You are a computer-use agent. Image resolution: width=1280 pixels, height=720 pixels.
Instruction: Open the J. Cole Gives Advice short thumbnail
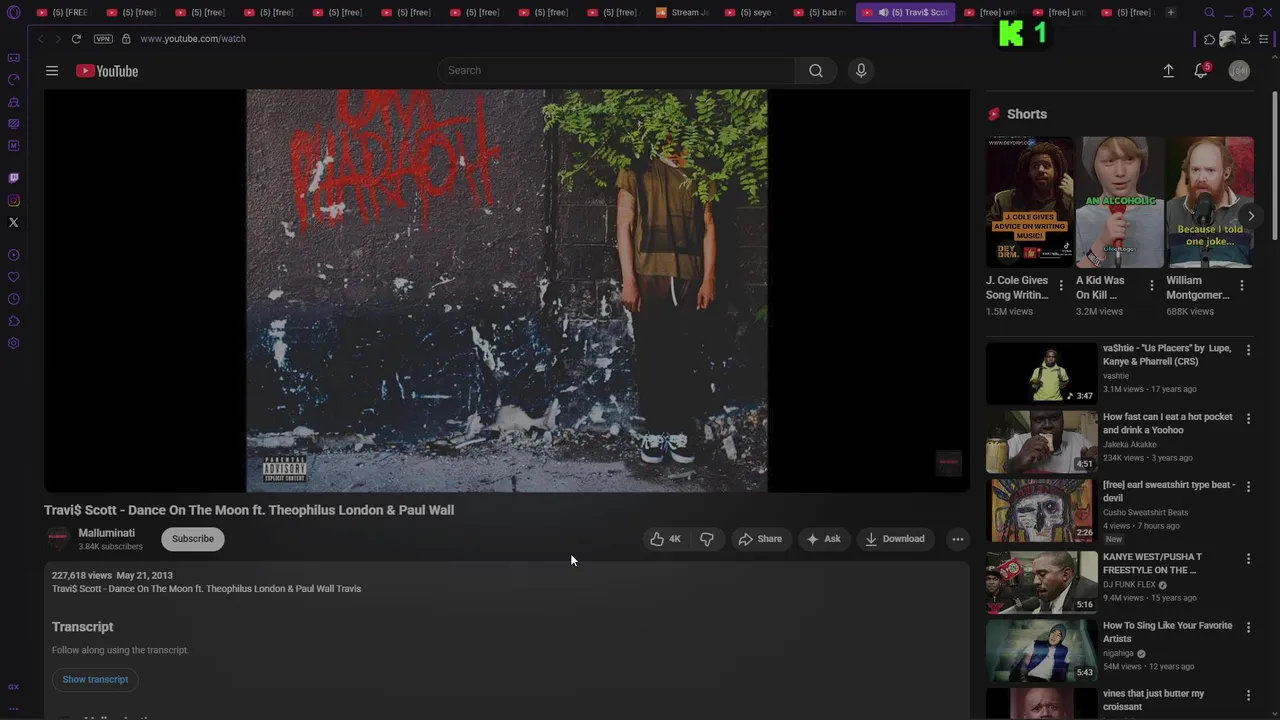(x=1029, y=202)
